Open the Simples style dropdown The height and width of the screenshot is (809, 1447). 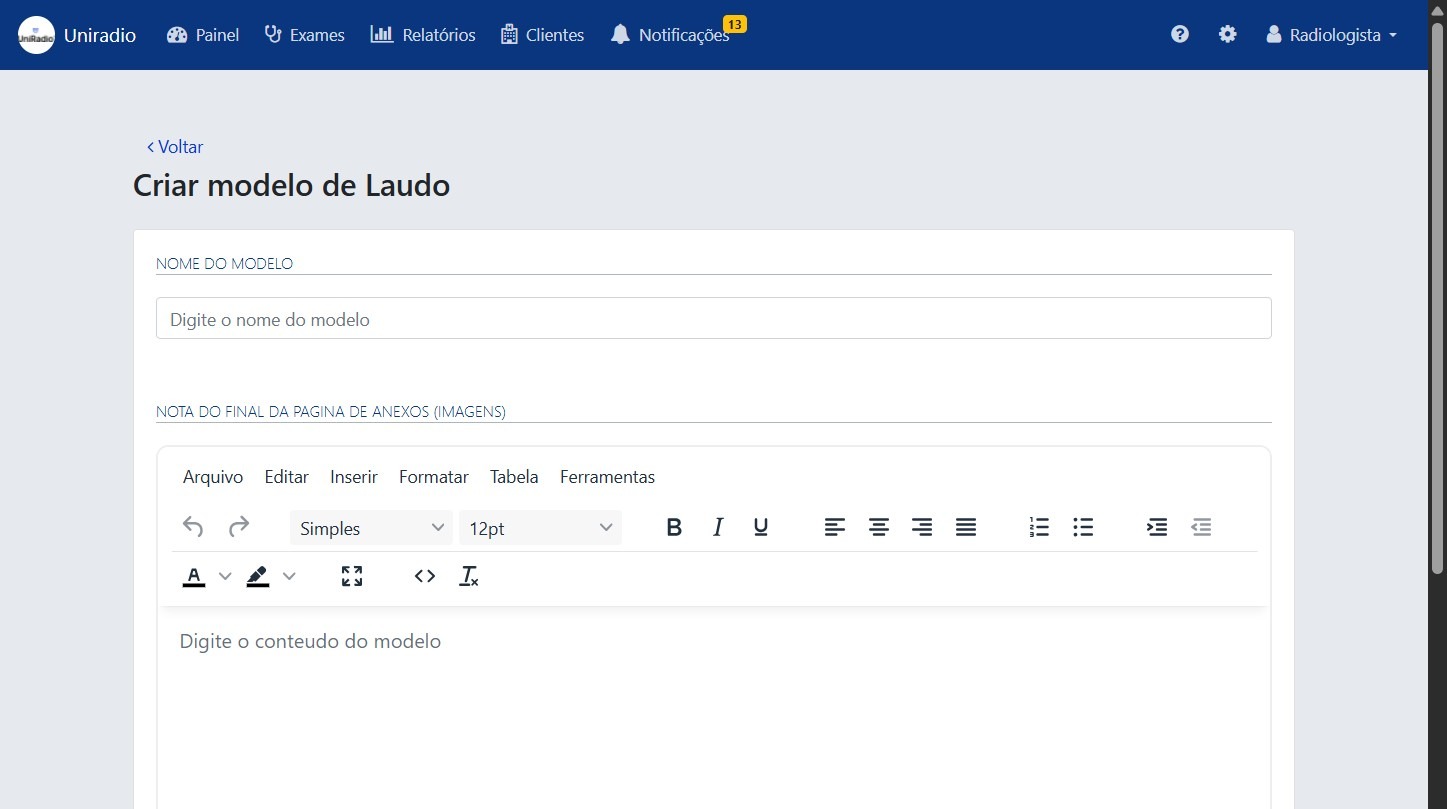tap(371, 528)
